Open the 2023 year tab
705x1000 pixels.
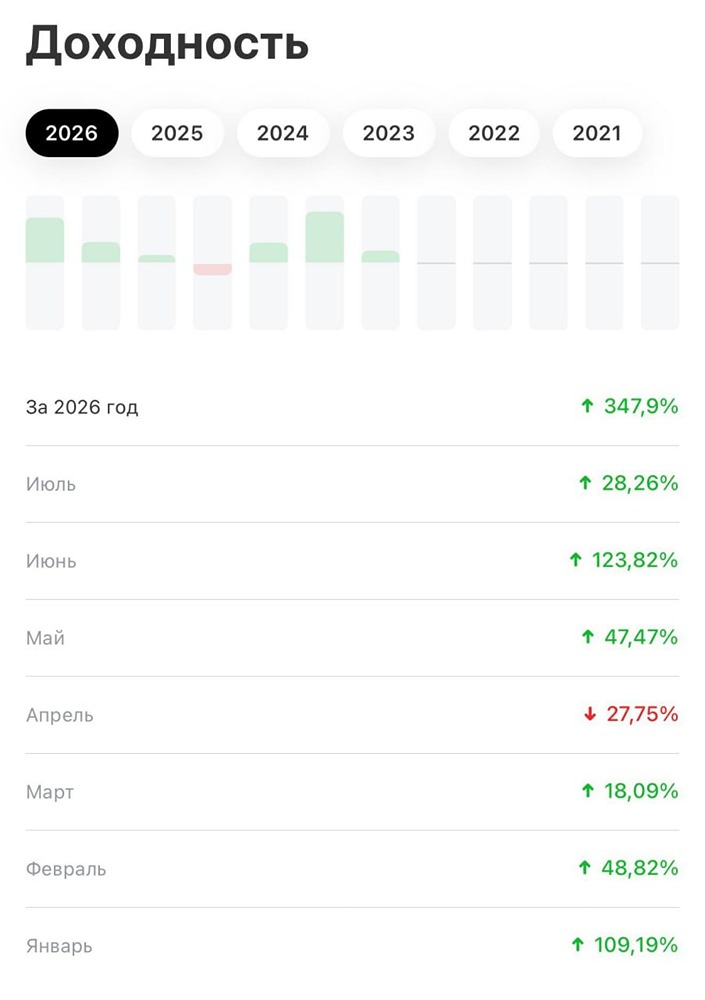tap(389, 133)
